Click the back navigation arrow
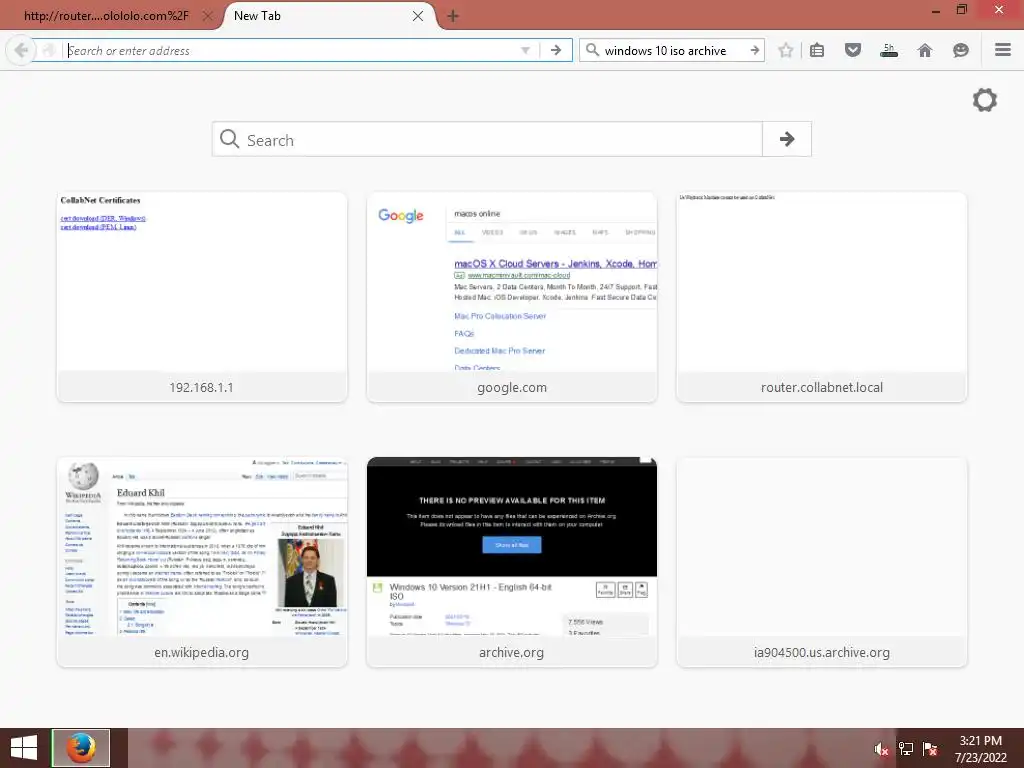The image size is (1024, 768). tap(21, 50)
